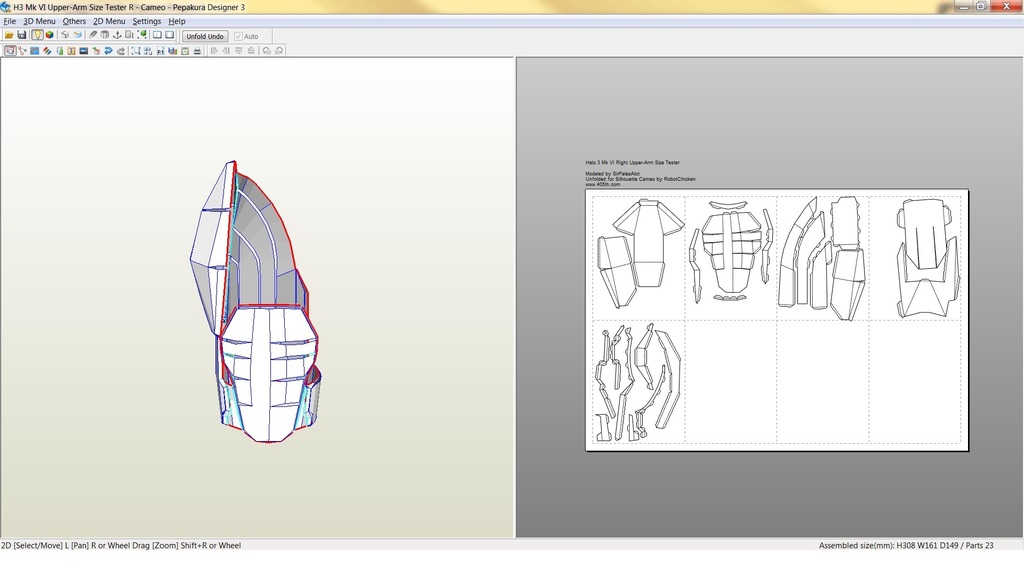Click the red and blue striped edge color icon

[47, 51]
